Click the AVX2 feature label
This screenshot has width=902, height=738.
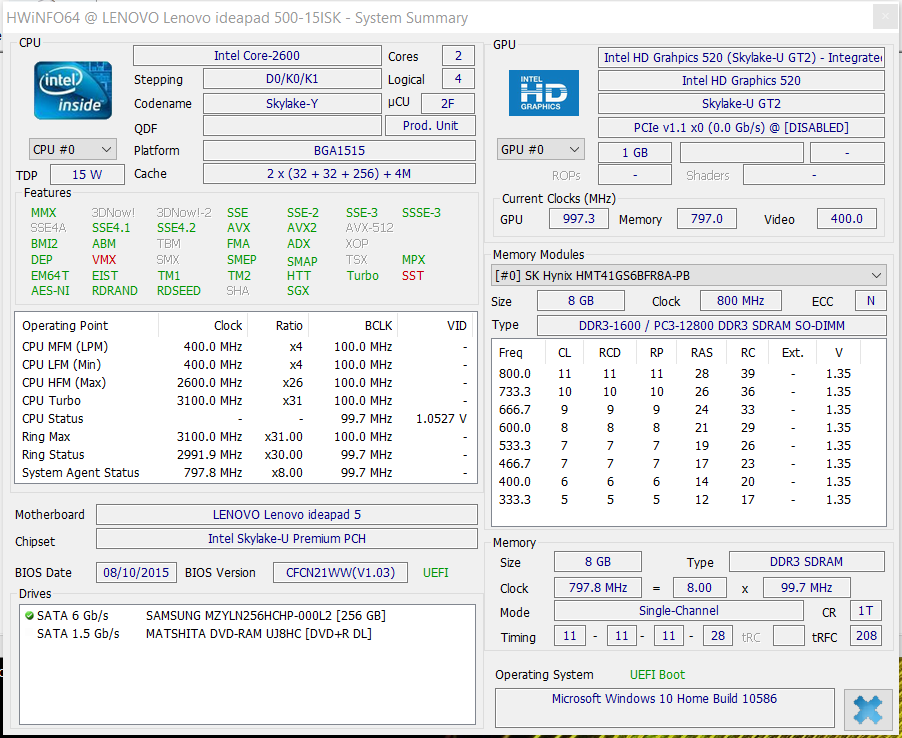click(302, 228)
